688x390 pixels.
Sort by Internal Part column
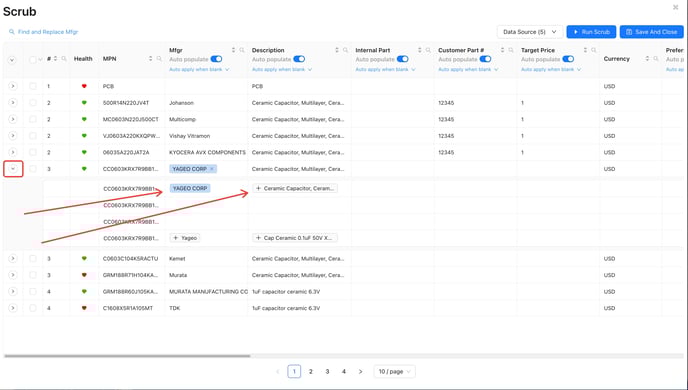(420, 50)
